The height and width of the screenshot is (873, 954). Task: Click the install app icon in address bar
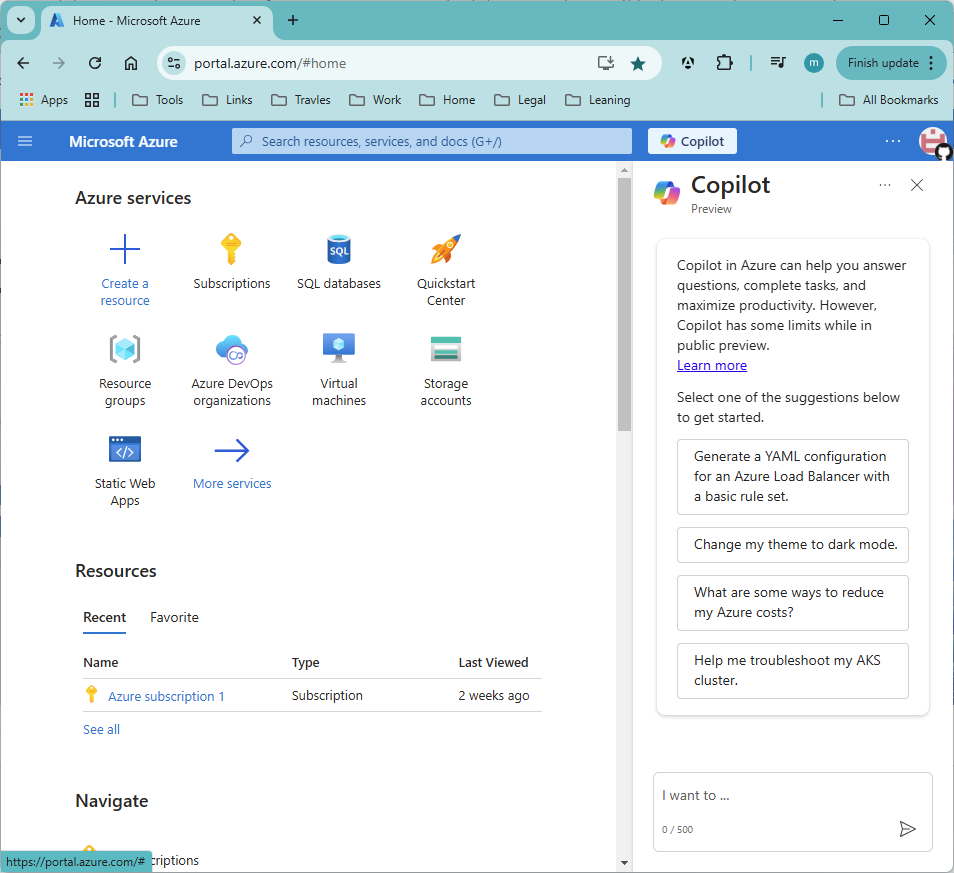tap(605, 63)
